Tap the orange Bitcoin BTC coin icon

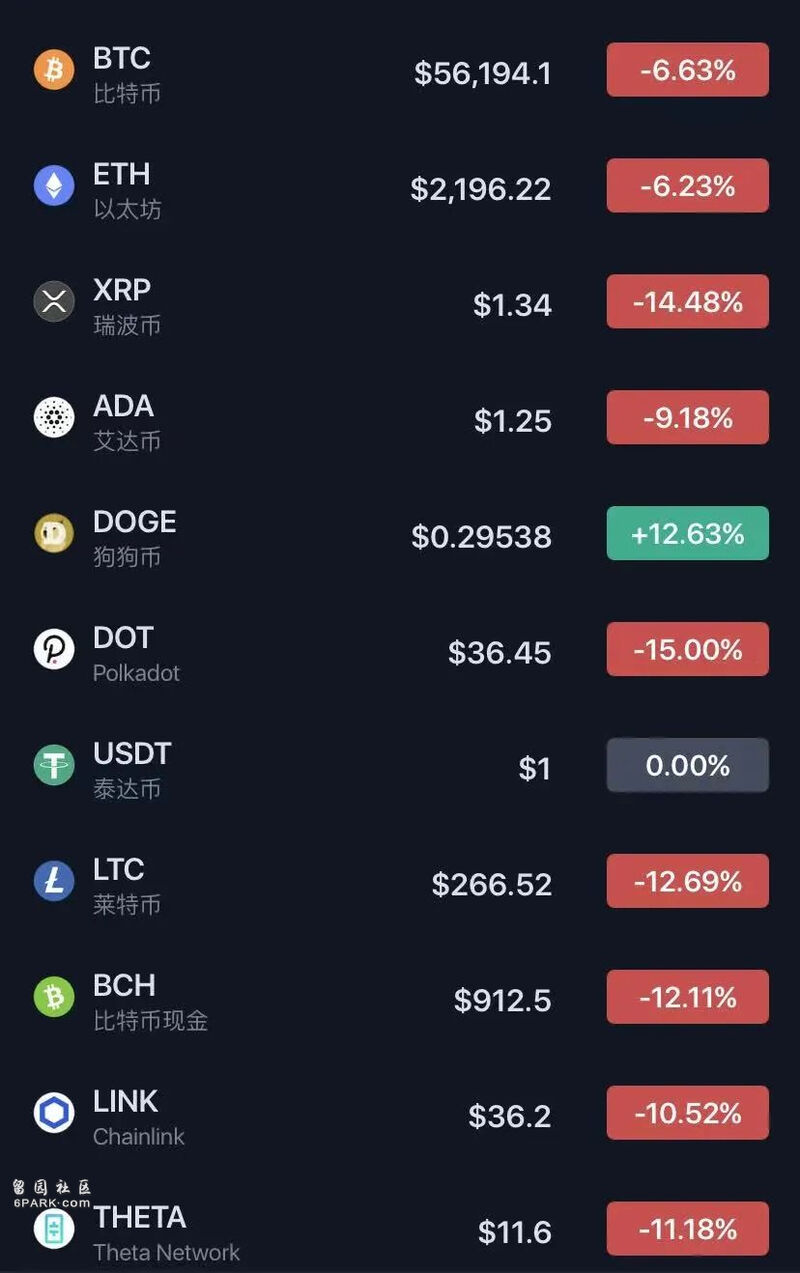(54, 70)
